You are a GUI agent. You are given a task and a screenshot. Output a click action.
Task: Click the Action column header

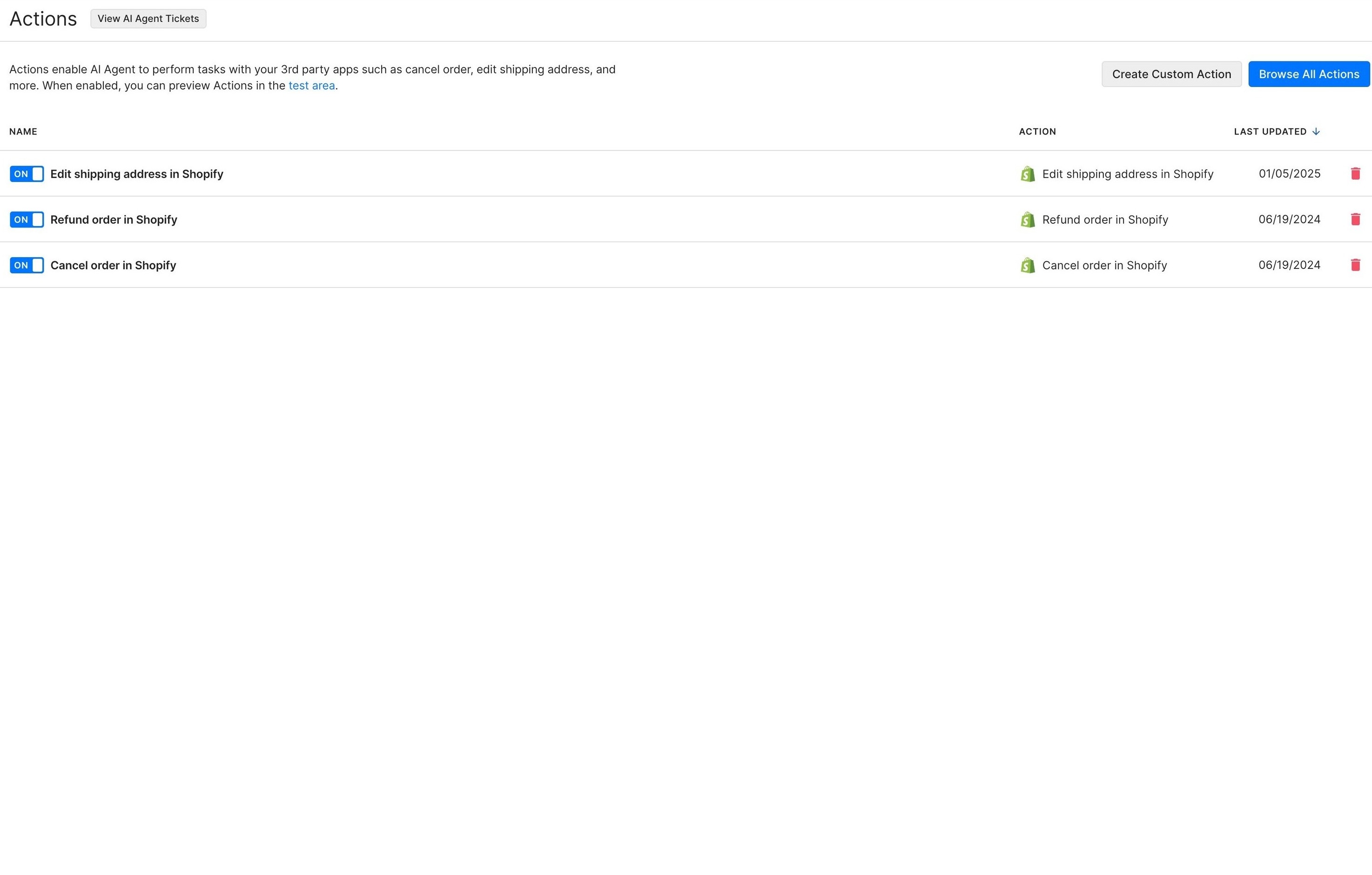tap(1037, 132)
